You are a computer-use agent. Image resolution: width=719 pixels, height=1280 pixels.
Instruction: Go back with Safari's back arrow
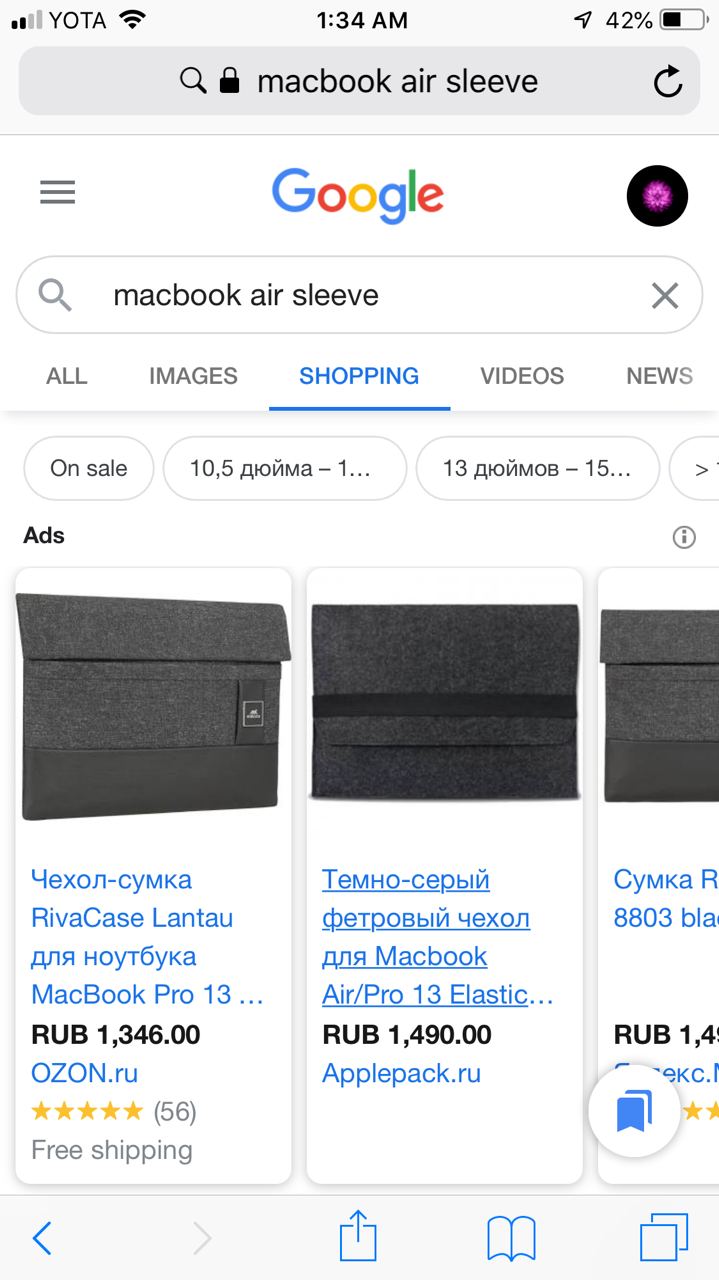[x=42, y=1238]
